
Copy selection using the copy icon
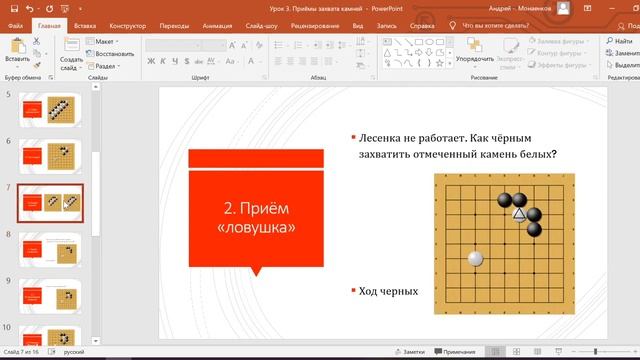coord(37,53)
